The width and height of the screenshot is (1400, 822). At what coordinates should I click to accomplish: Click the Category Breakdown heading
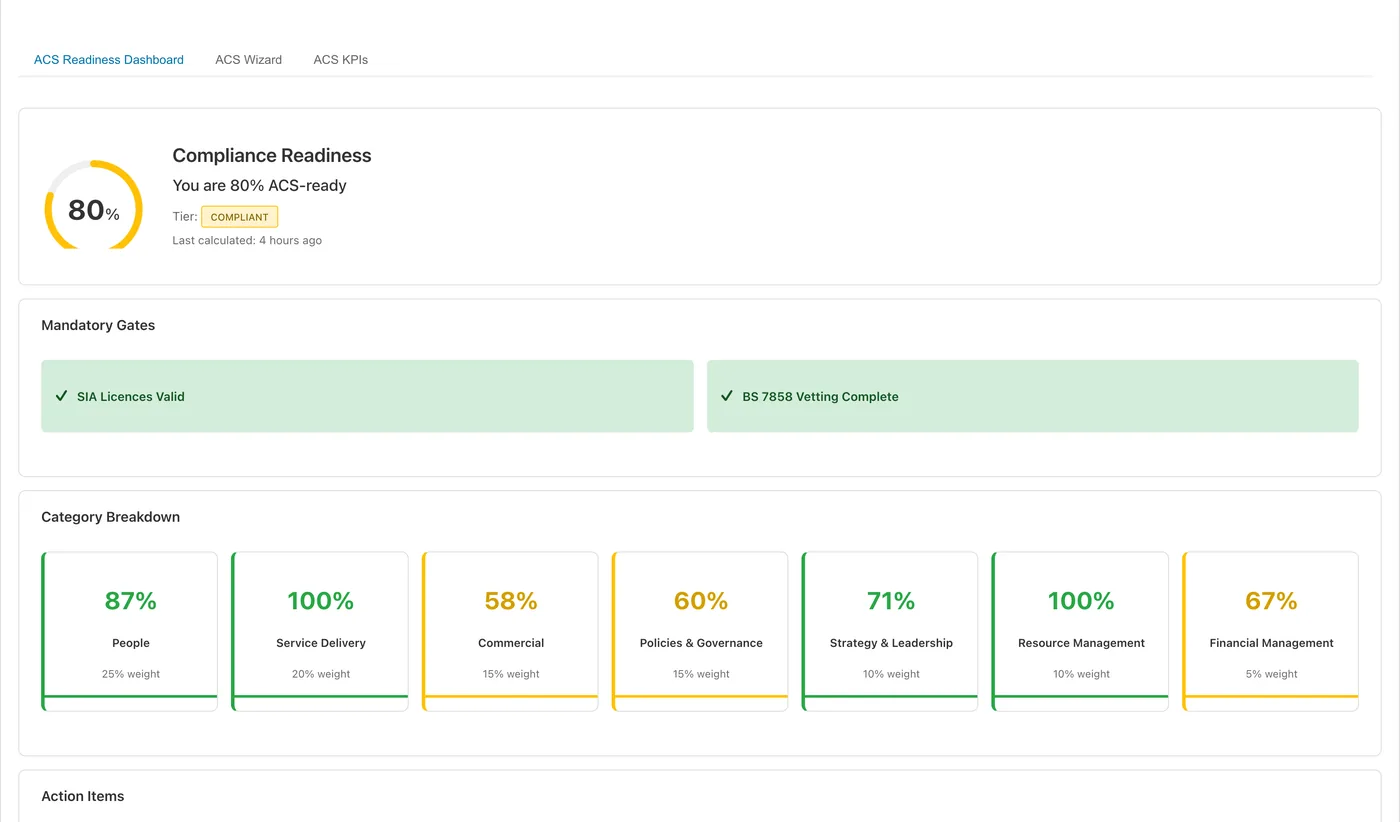[110, 517]
